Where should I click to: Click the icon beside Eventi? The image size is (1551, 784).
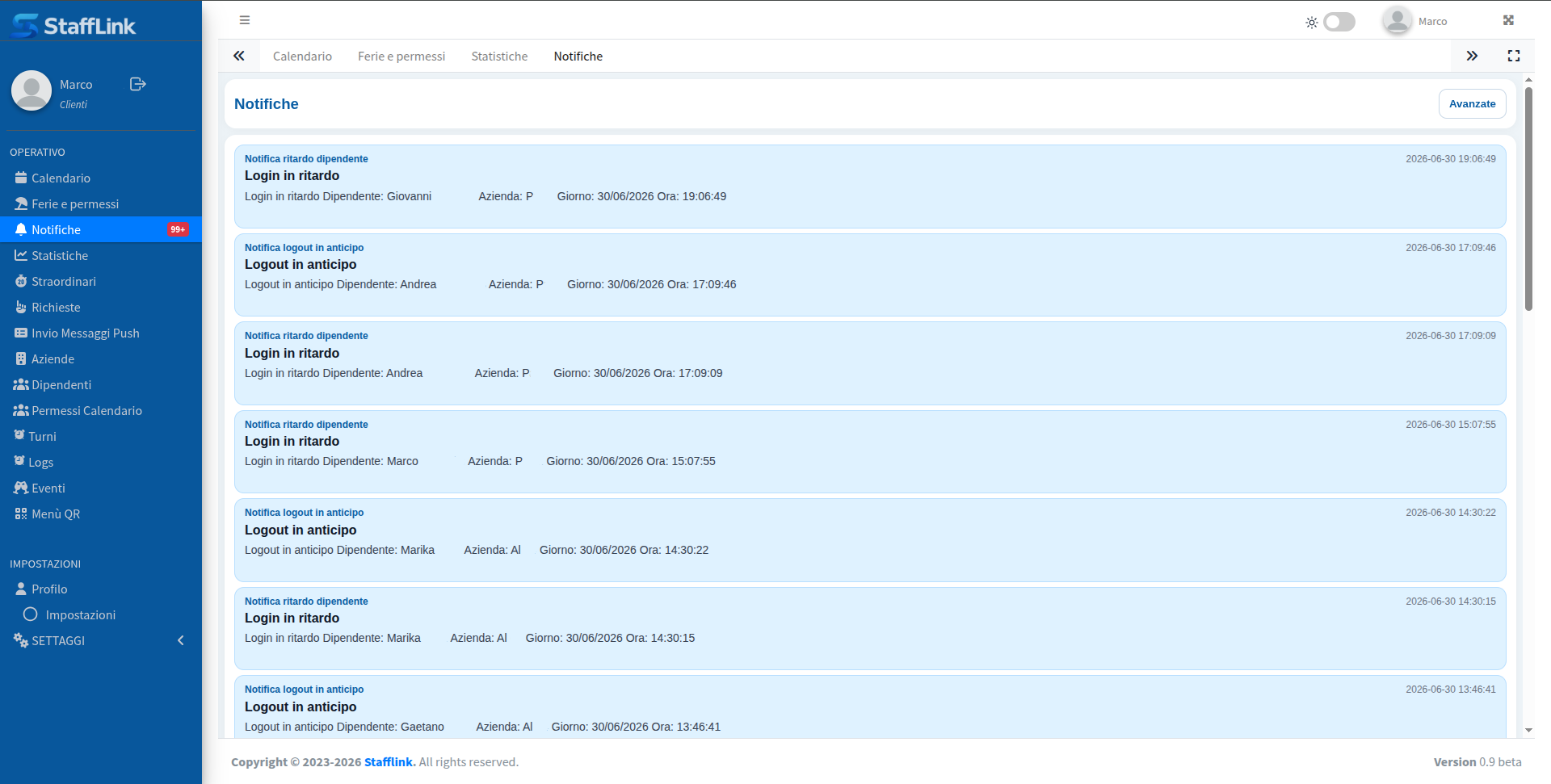tap(21, 488)
